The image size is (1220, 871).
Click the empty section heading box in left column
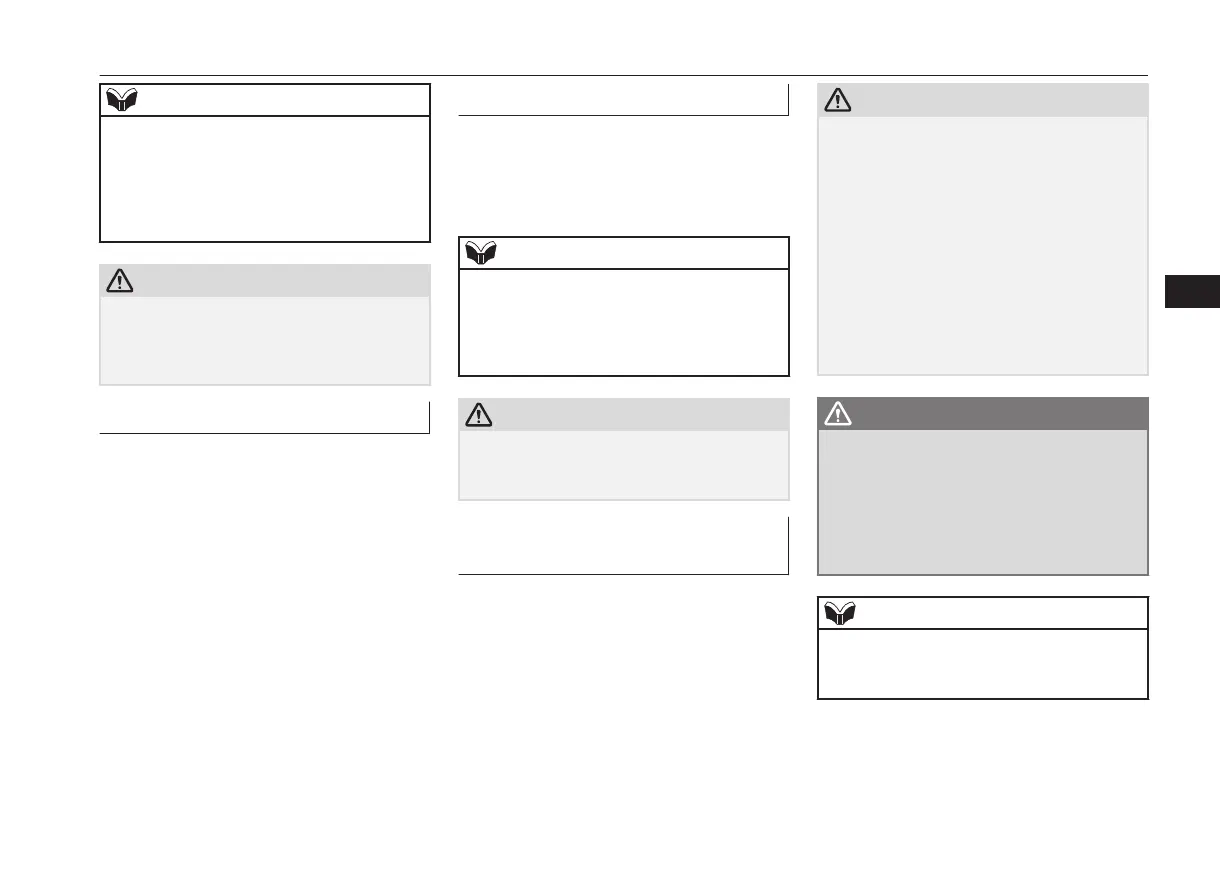click(x=265, y=418)
